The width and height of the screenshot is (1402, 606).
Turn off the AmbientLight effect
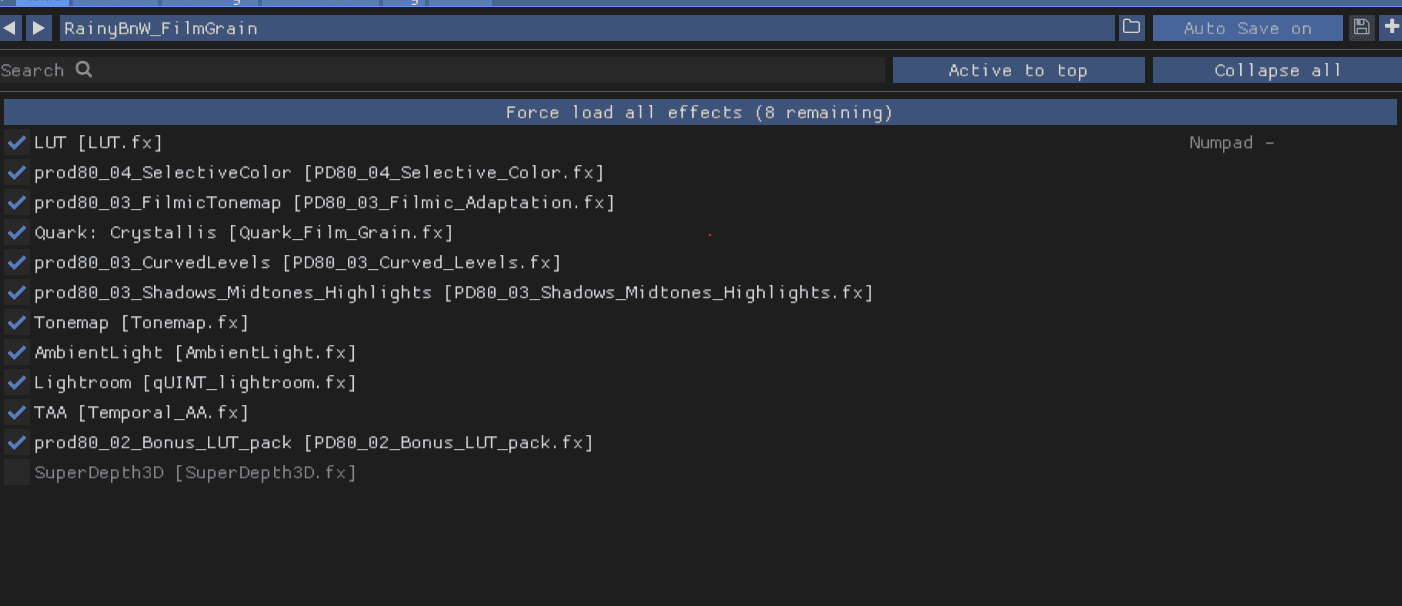[16, 353]
